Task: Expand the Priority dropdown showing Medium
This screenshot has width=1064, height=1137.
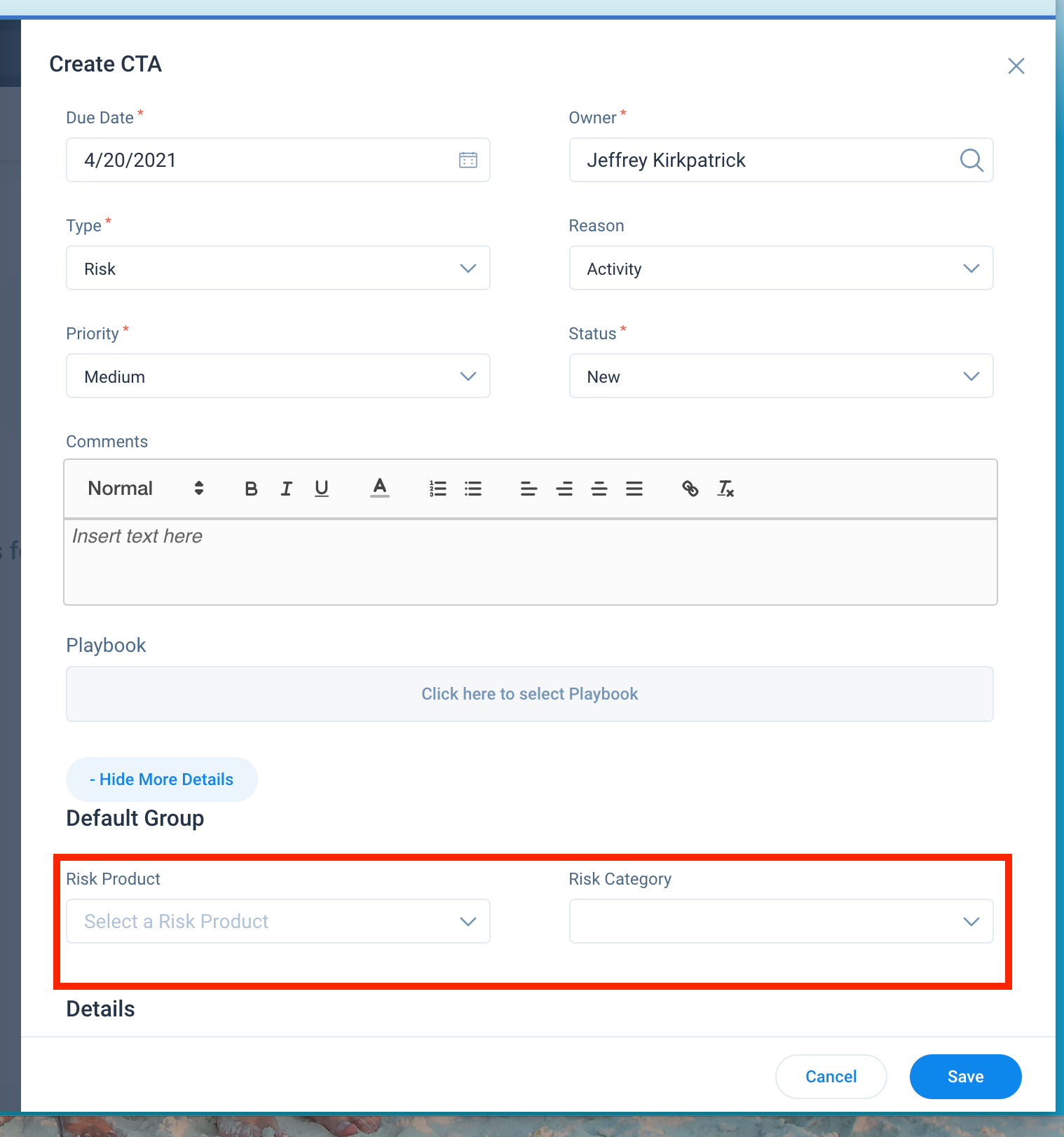Action: click(x=278, y=376)
